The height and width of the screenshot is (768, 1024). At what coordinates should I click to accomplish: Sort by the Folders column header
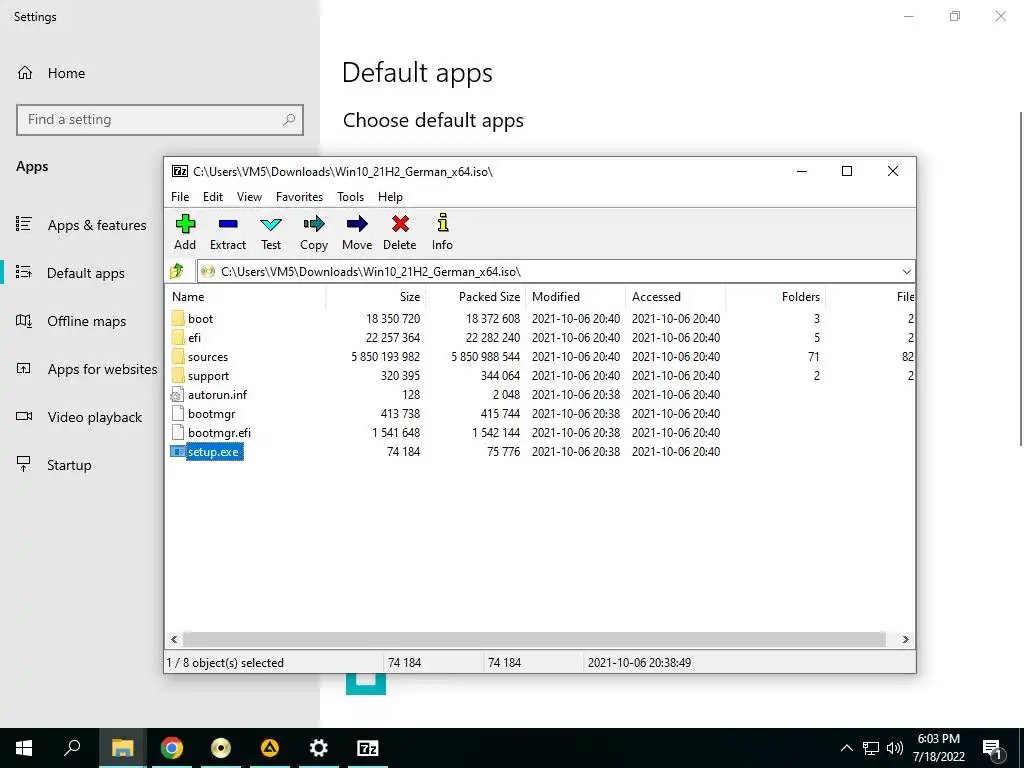tap(775, 296)
